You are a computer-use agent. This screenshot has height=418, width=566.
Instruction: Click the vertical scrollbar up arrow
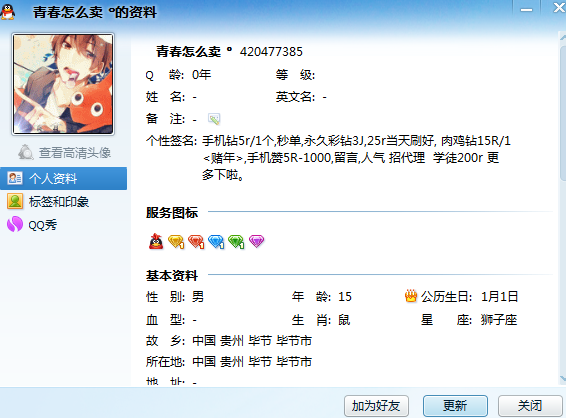tap(563, 36)
